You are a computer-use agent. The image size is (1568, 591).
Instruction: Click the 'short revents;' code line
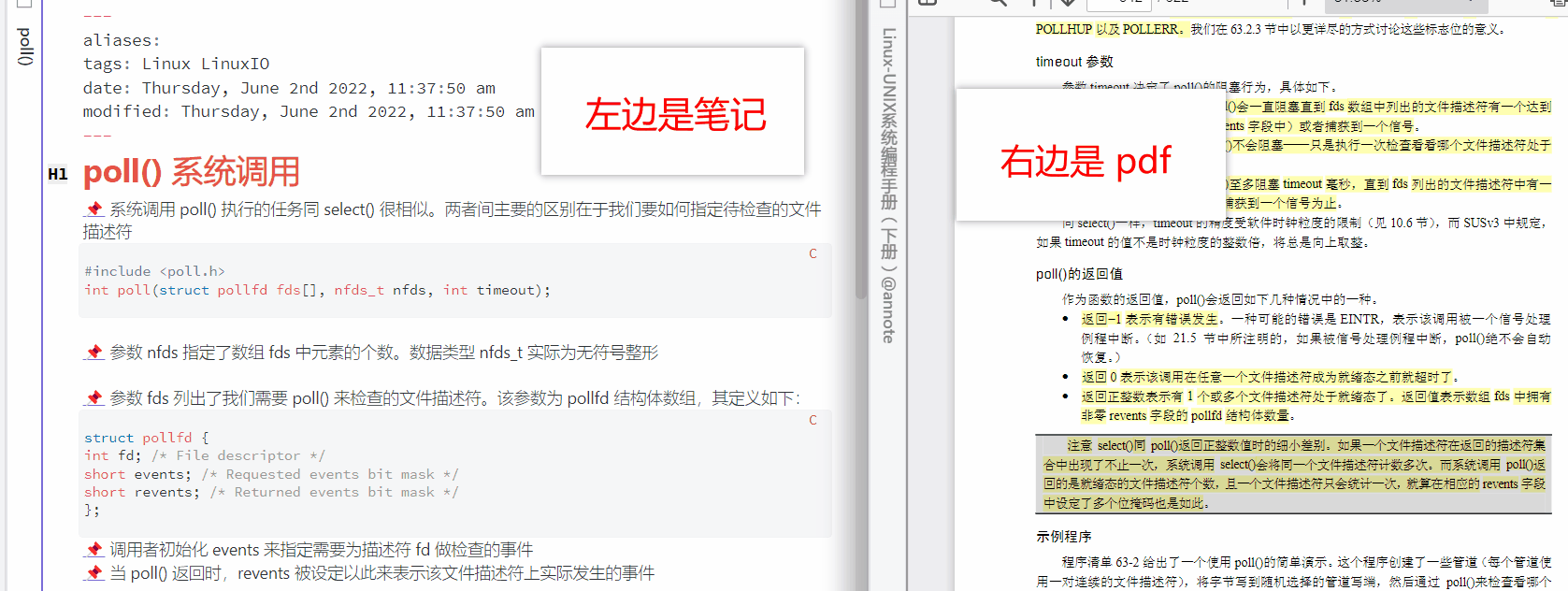coord(271,492)
